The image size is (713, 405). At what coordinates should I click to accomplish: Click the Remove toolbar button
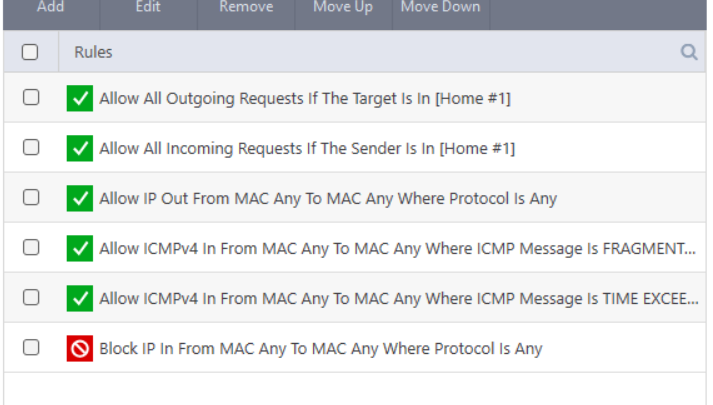click(246, 8)
